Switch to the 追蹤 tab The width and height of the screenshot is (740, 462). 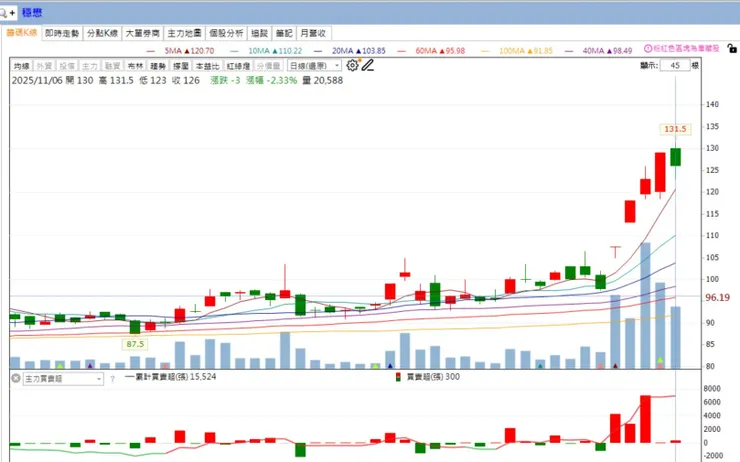pyautogui.click(x=260, y=33)
